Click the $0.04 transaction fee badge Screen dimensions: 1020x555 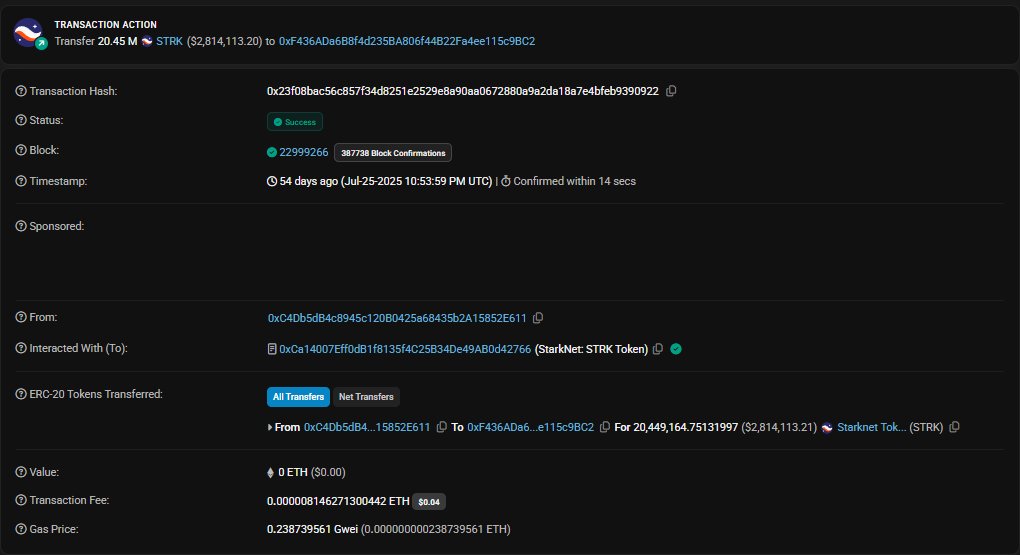pyautogui.click(x=429, y=502)
